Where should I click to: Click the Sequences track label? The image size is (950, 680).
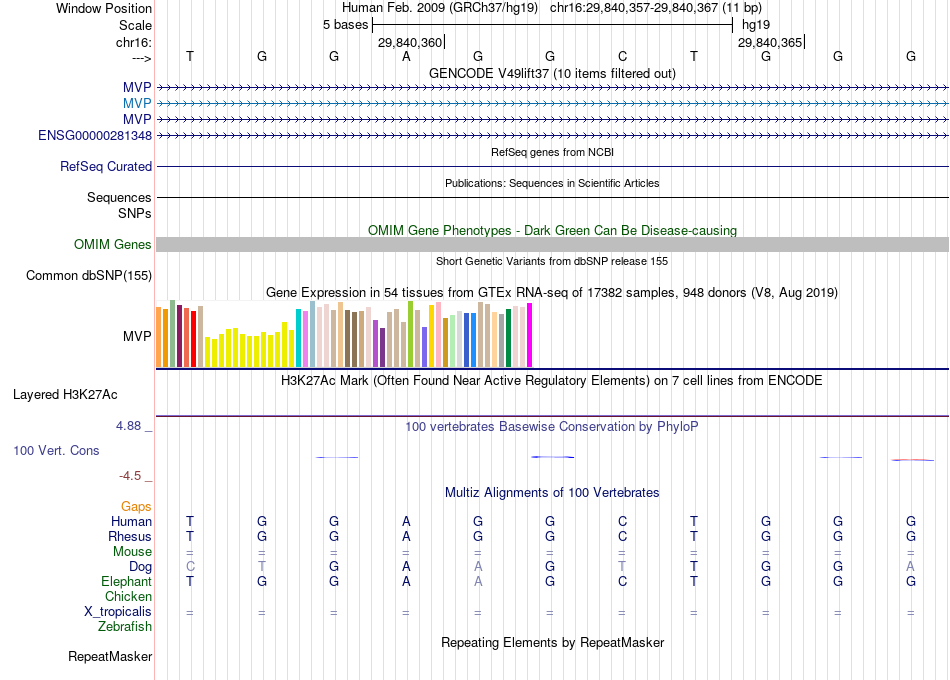point(119,197)
